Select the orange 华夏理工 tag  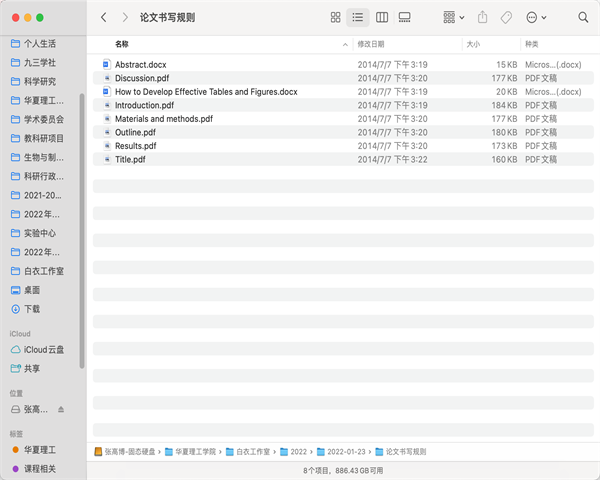pyautogui.click(x=40, y=450)
